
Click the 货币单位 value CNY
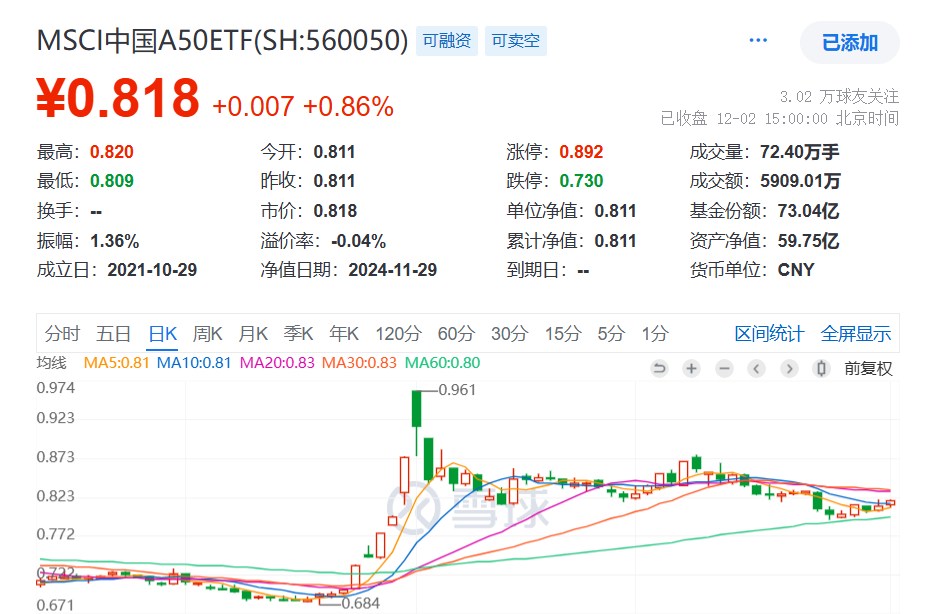pyautogui.click(x=796, y=270)
